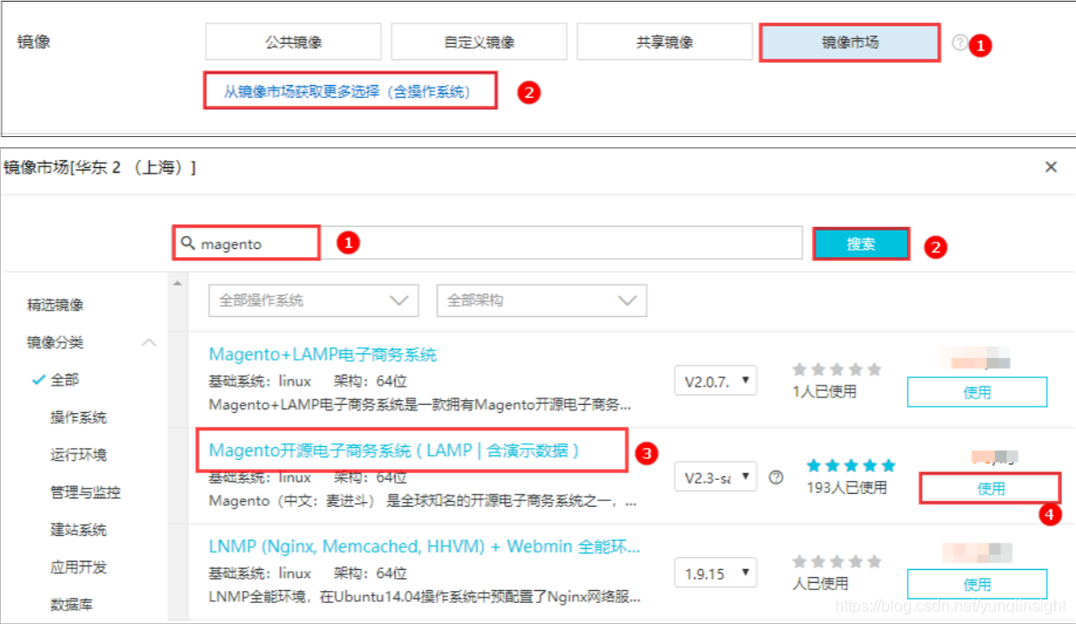Image resolution: width=1076 pixels, height=624 pixels.
Task: Click the 1人已使用 text
Action: point(824,391)
